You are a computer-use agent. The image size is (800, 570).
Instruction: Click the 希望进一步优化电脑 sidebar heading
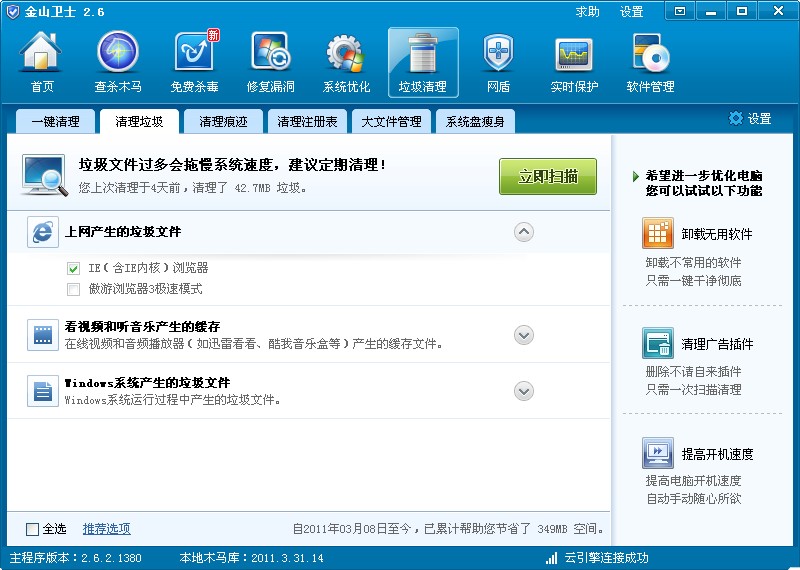[x=704, y=176]
